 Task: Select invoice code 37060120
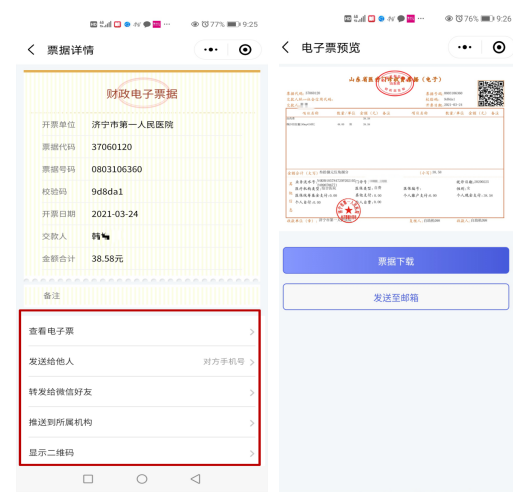coord(112,147)
